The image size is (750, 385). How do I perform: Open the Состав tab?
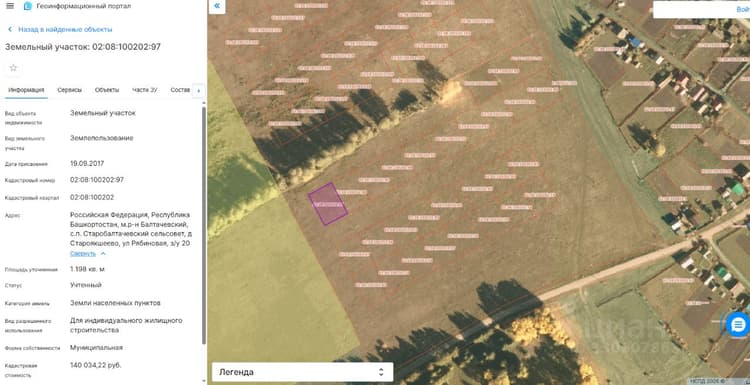(x=180, y=90)
